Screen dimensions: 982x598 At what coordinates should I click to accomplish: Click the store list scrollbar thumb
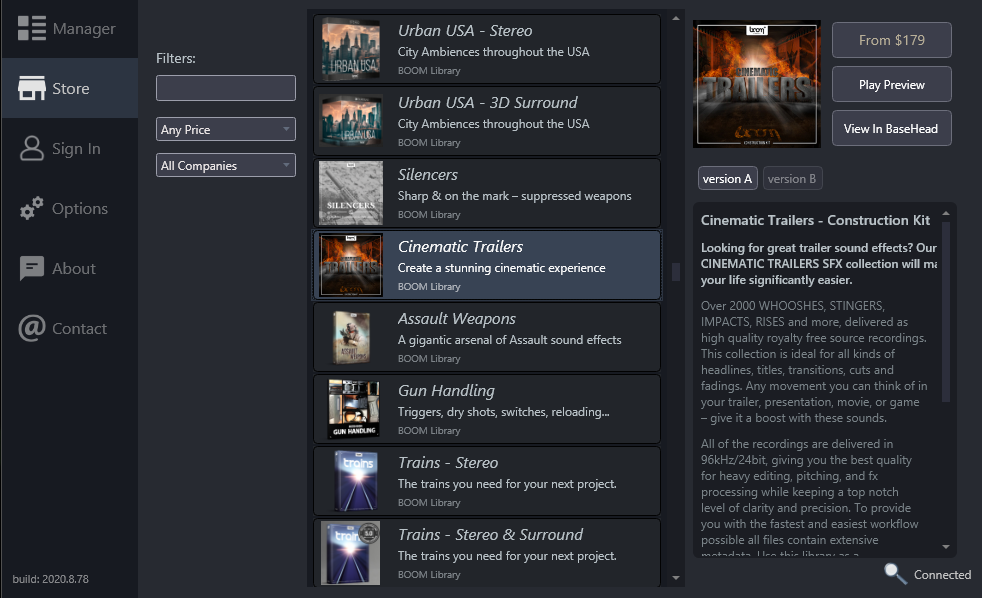click(x=676, y=271)
